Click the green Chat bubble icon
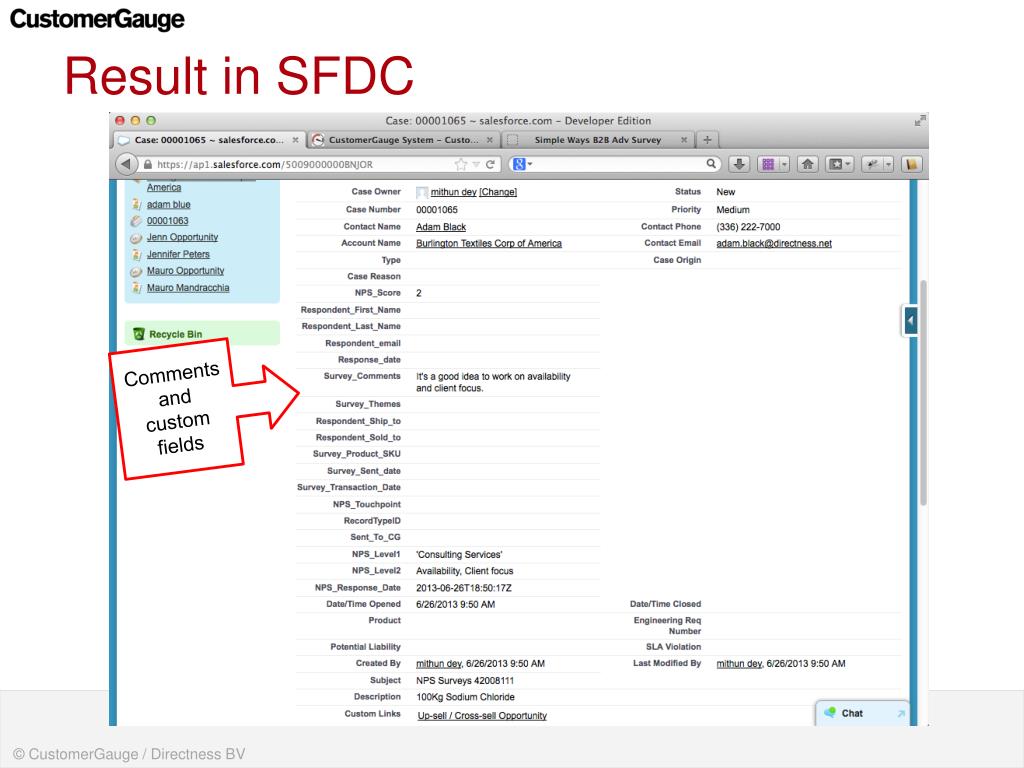The height and width of the screenshot is (768, 1024). point(830,712)
